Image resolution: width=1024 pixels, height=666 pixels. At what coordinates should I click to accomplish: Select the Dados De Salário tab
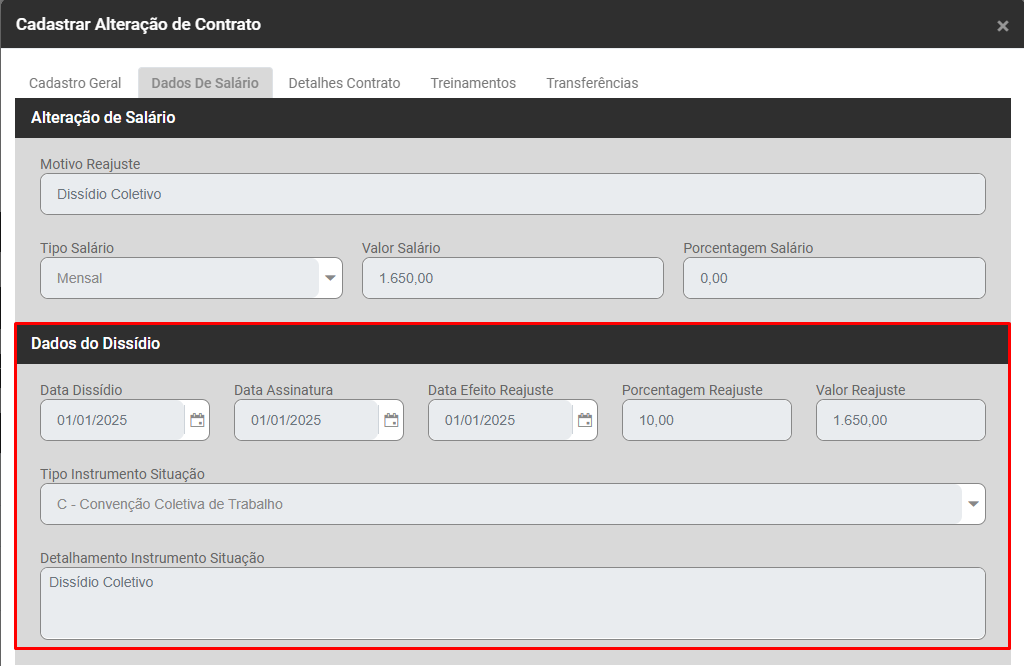pos(205,83)
